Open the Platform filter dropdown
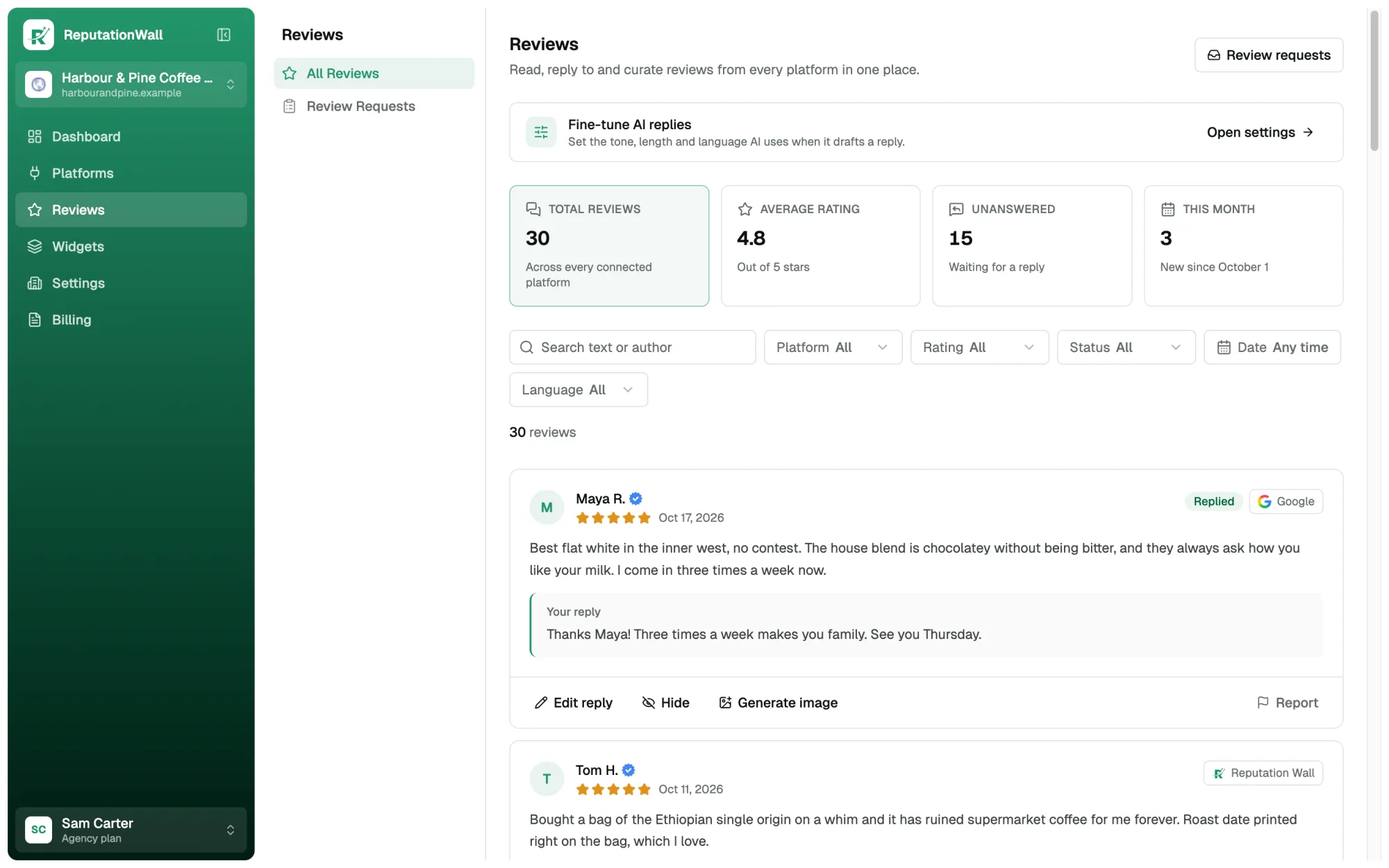1389x868 pixels. click(x=833, y=347)
